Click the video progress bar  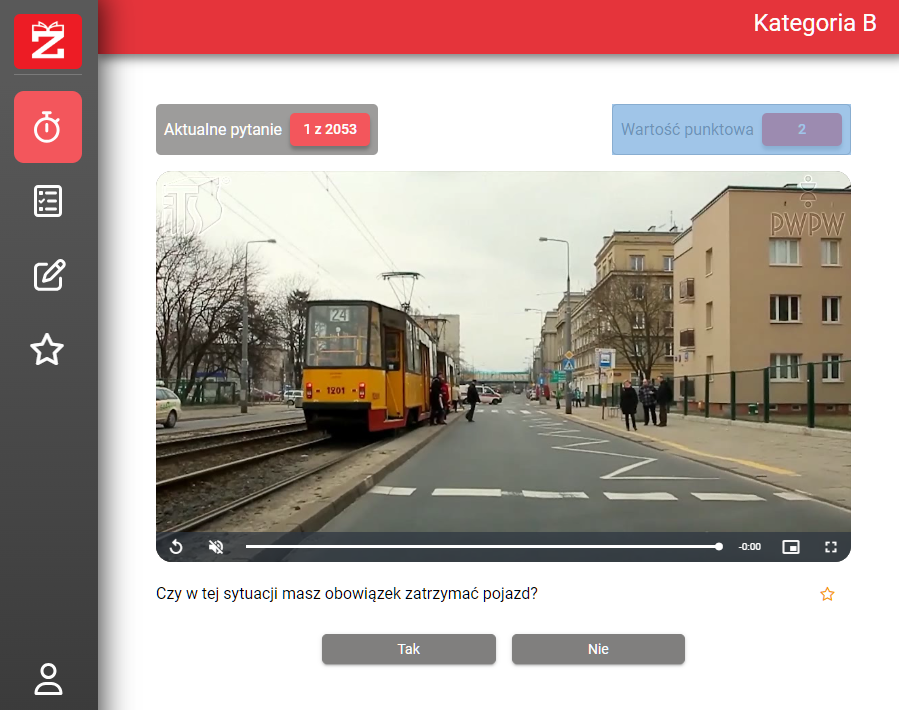pos(482,547)
